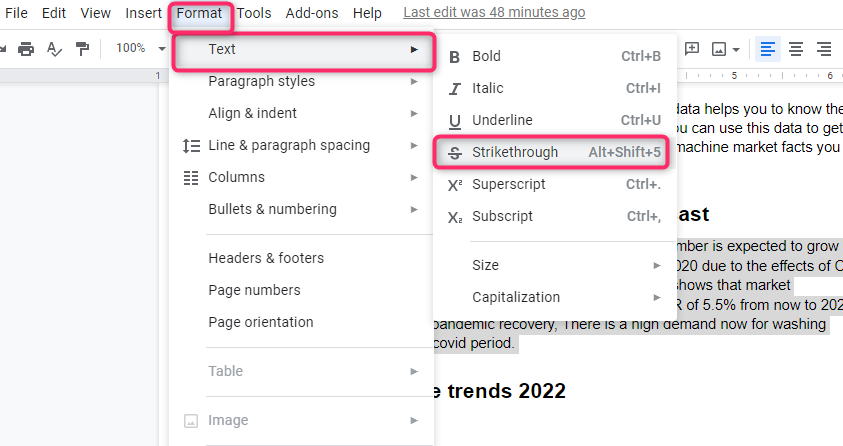Open the Tools menu
843x446 pixels.
(254, 13)
